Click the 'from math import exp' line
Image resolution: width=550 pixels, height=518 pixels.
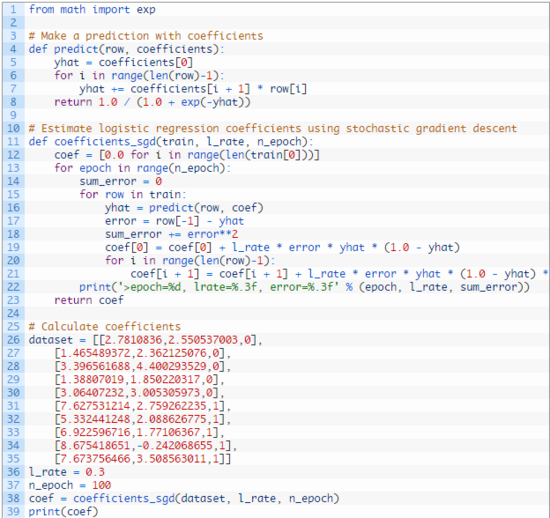[x=92, y=9]
